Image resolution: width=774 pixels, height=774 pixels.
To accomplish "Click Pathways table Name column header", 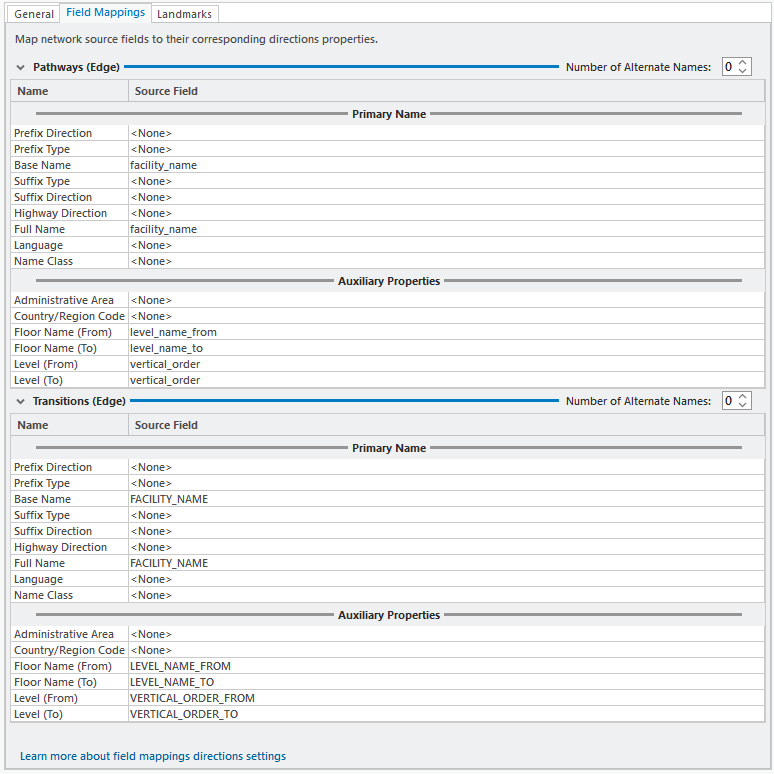I will tap(70, 91).
